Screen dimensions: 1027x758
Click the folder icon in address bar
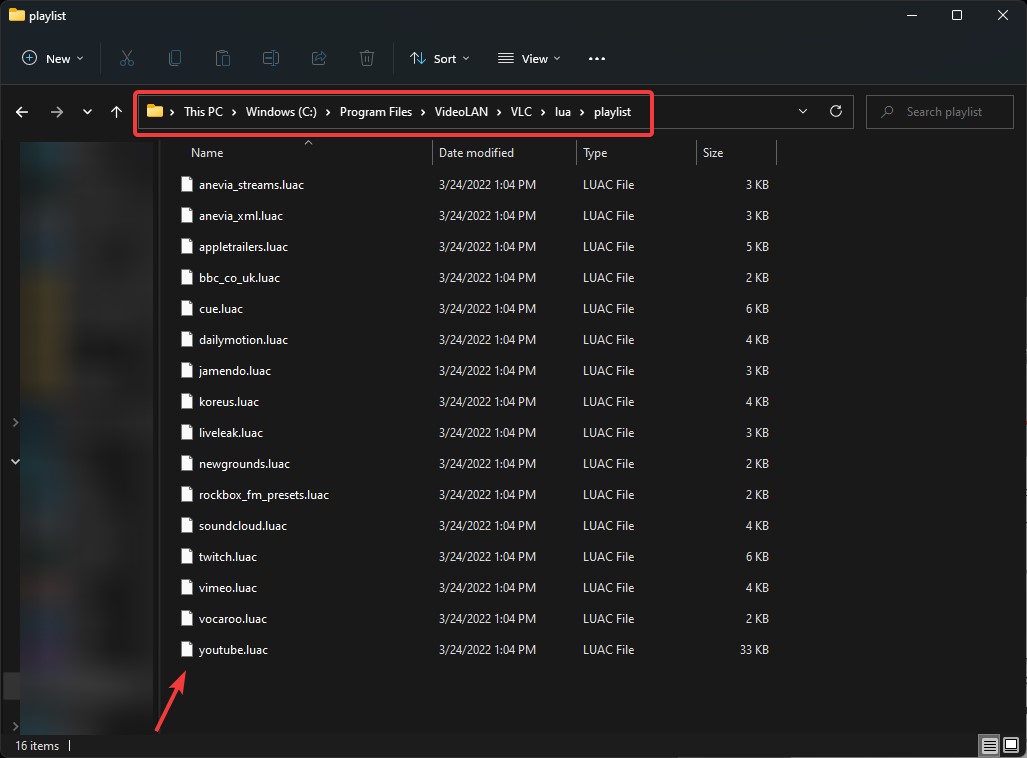155,111
